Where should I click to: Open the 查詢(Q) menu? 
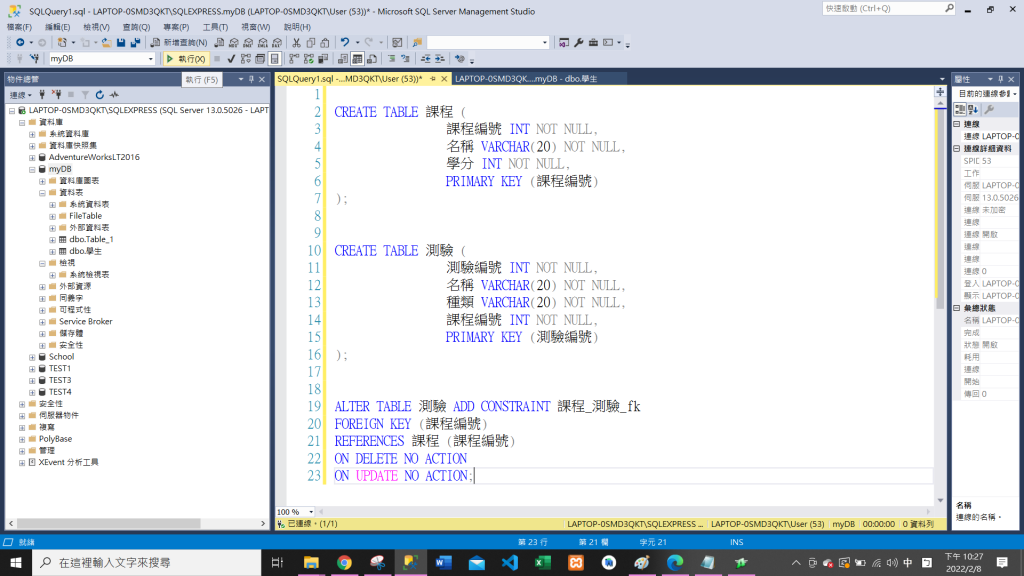pos(136,27)
